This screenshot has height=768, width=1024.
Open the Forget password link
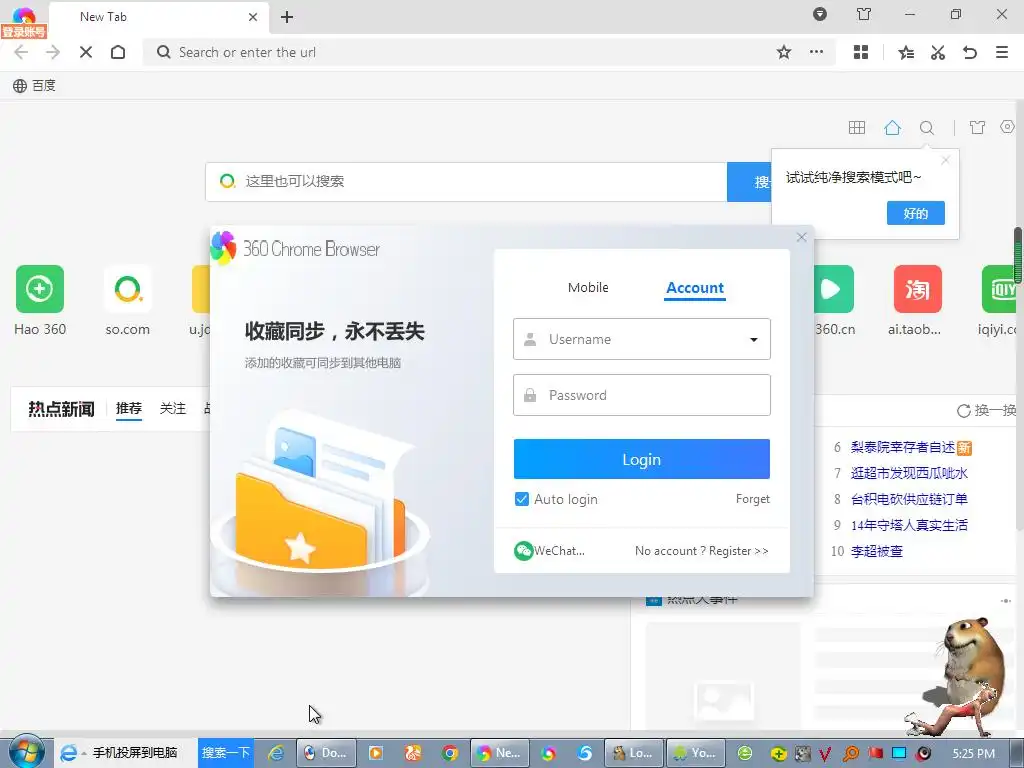[x=752, y=499]
